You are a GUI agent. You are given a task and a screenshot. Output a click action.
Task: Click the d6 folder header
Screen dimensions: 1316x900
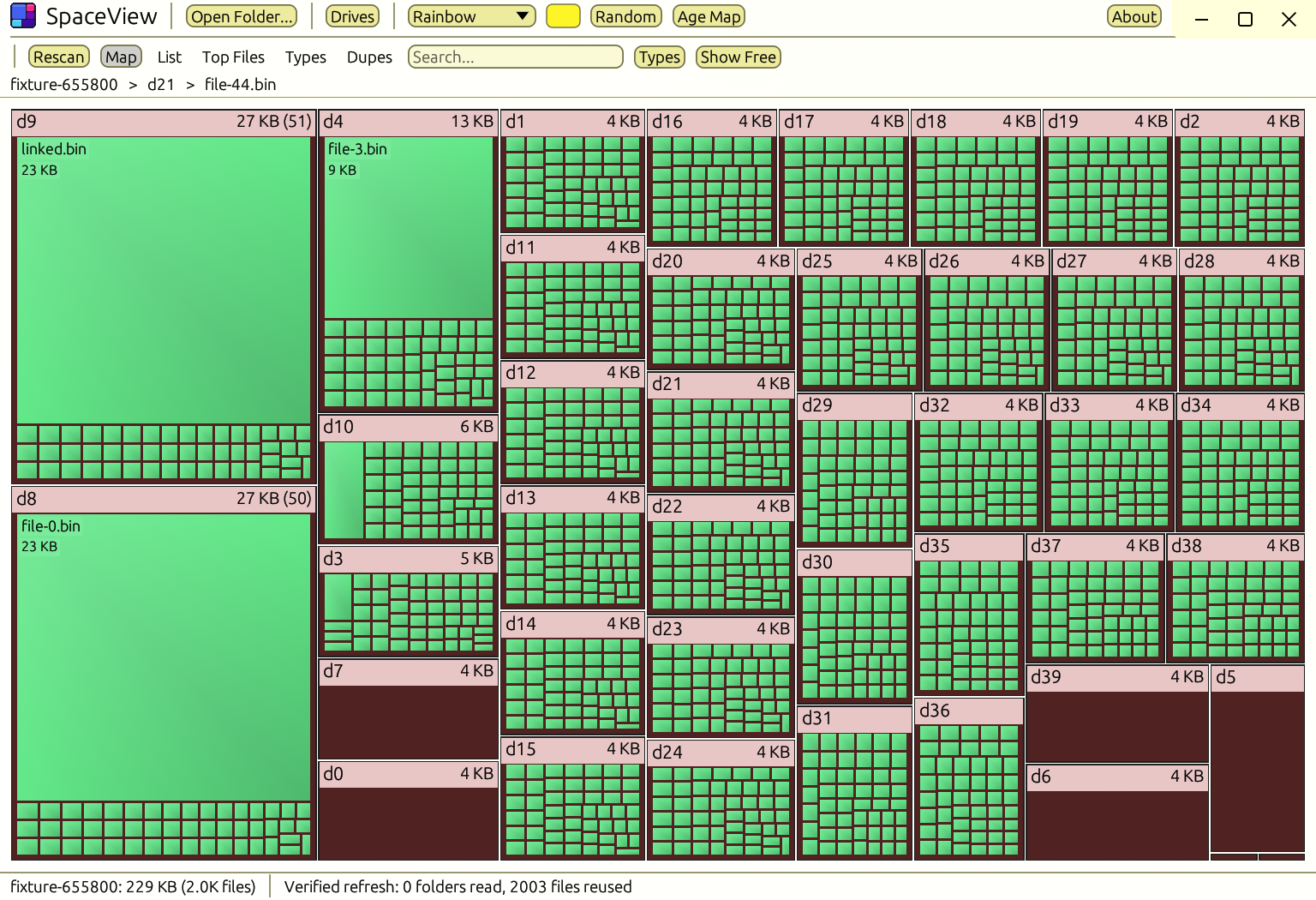[x=1117, y=777]
